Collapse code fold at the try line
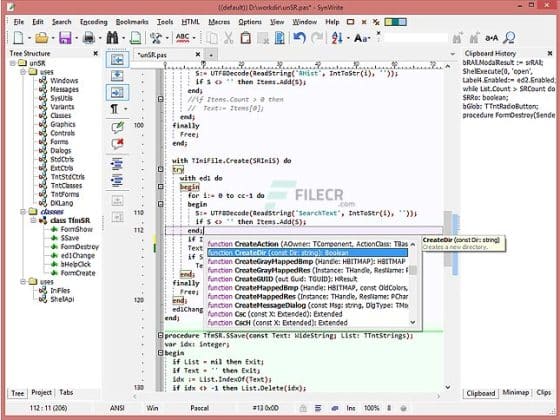 (161, 169)
